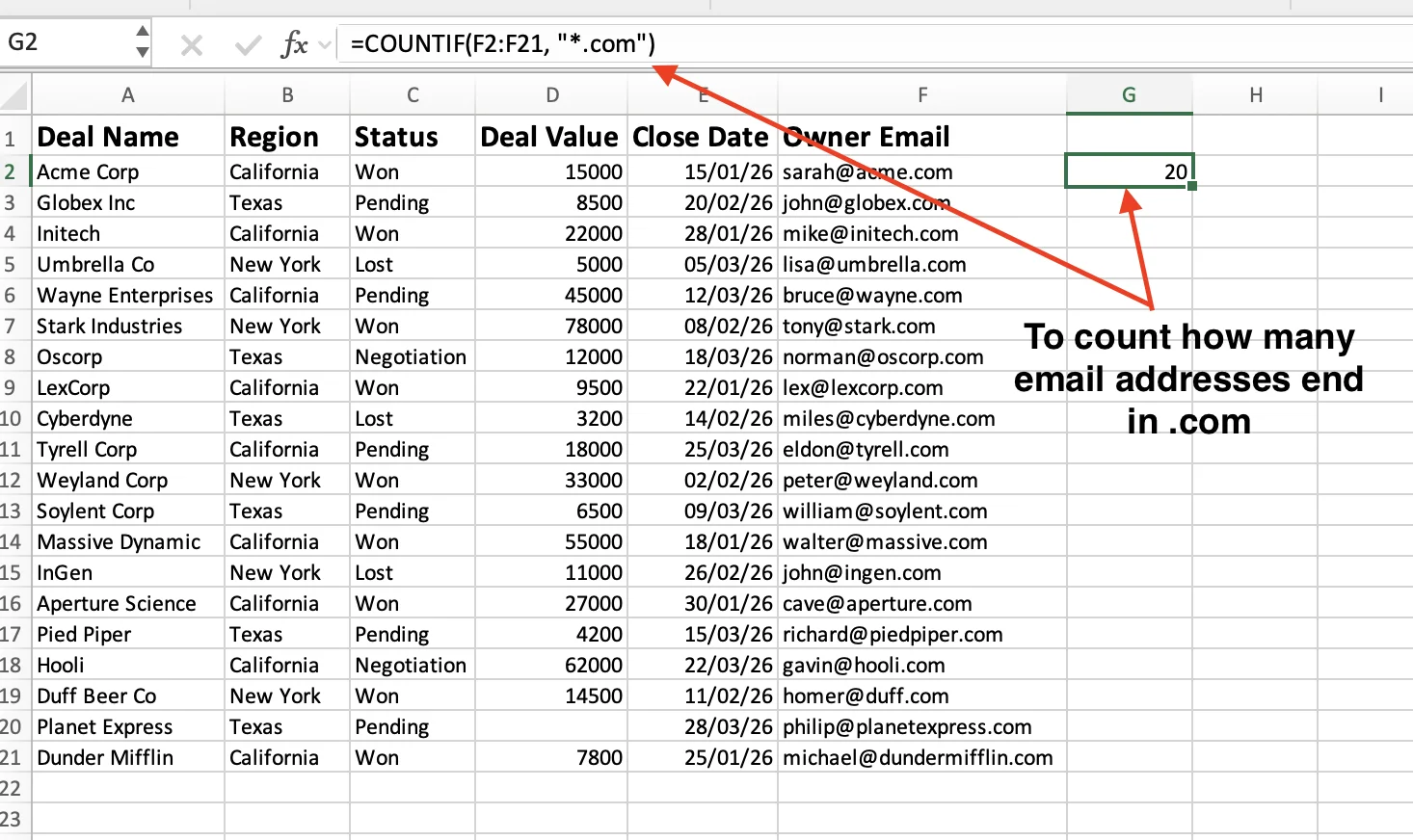Screen dimensions: 1413x840
Task: Click New York region for Duff Beer Co
Action: (287, 696)
